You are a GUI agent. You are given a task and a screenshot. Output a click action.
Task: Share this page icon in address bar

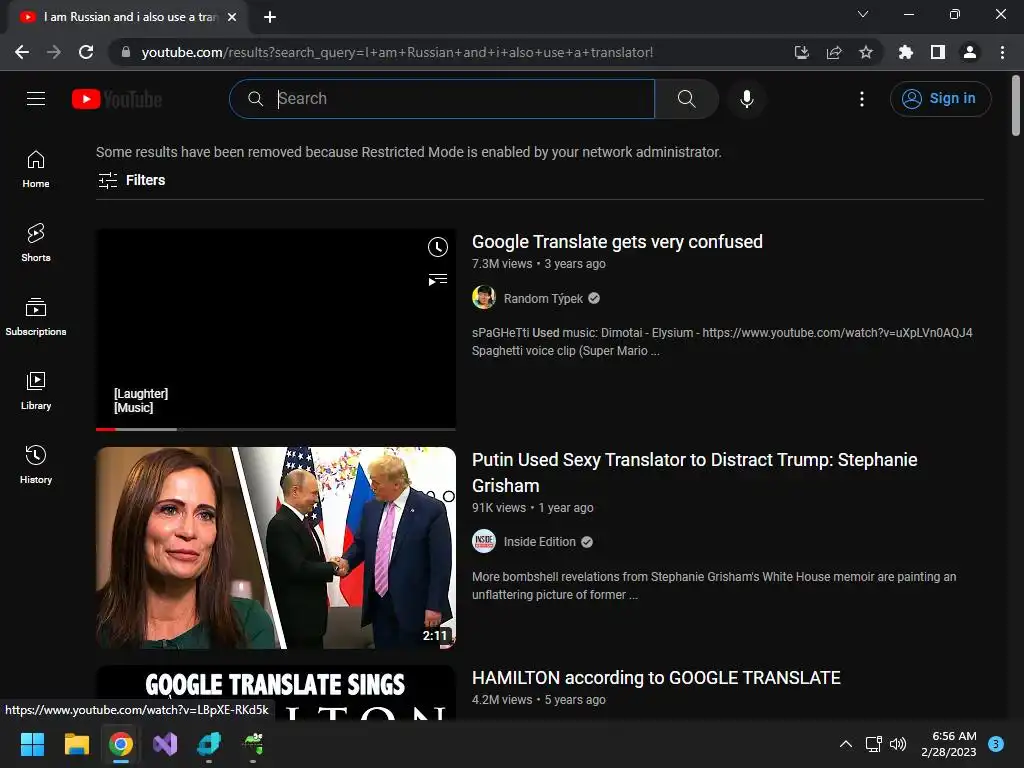pyautogui.click(x=834, y=52)
